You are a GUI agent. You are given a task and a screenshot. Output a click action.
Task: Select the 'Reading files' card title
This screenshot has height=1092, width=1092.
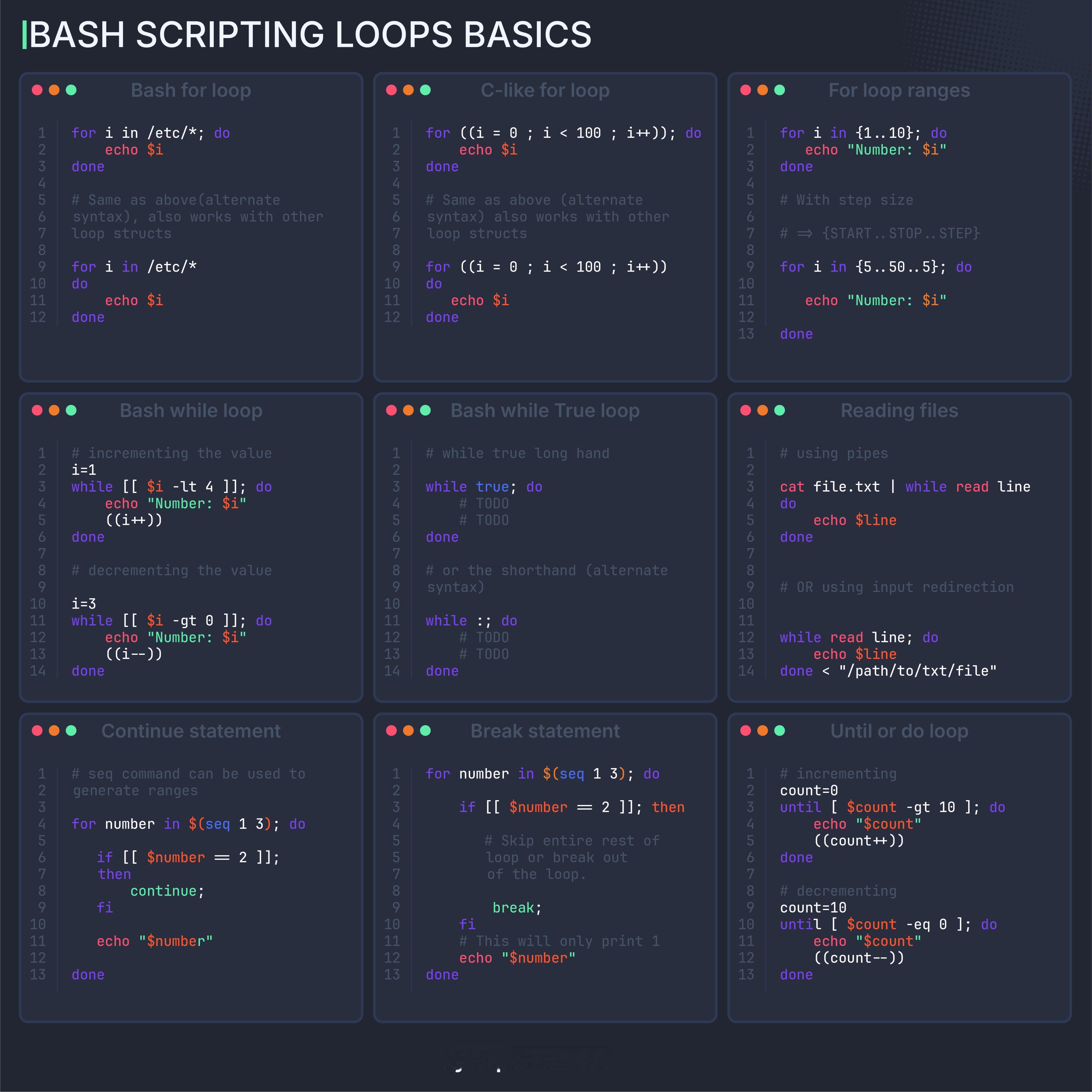tap(899, 410)
